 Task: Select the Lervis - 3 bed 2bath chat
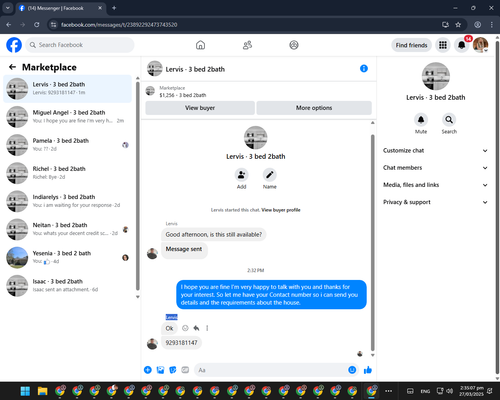click(67, 89)
